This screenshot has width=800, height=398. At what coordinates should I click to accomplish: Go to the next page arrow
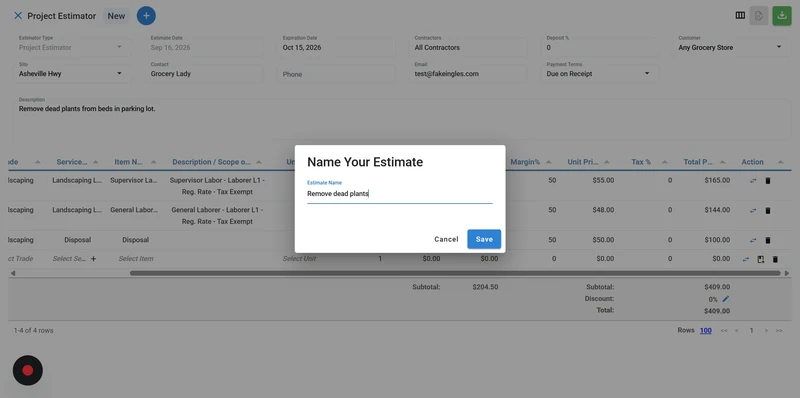click(766, 331)
